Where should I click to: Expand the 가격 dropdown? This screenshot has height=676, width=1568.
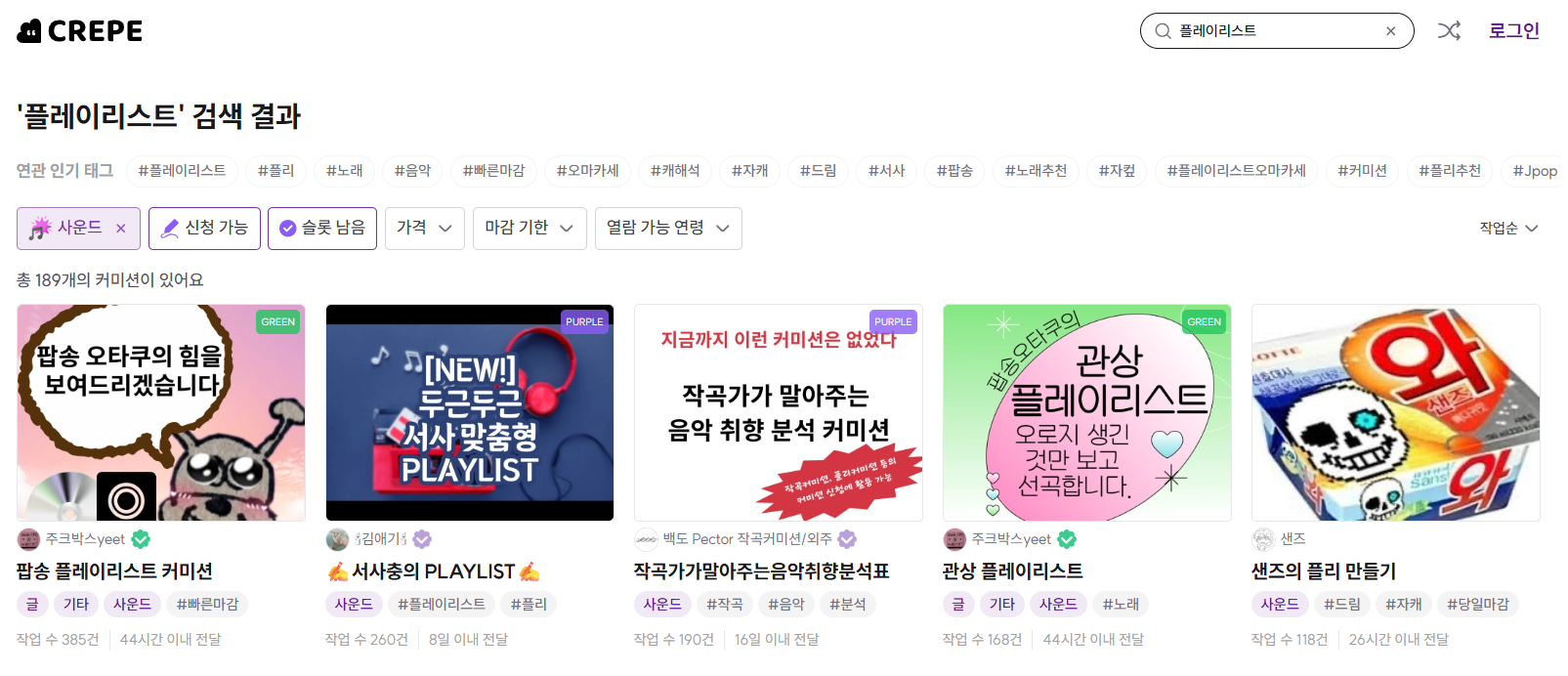[424, 229]
